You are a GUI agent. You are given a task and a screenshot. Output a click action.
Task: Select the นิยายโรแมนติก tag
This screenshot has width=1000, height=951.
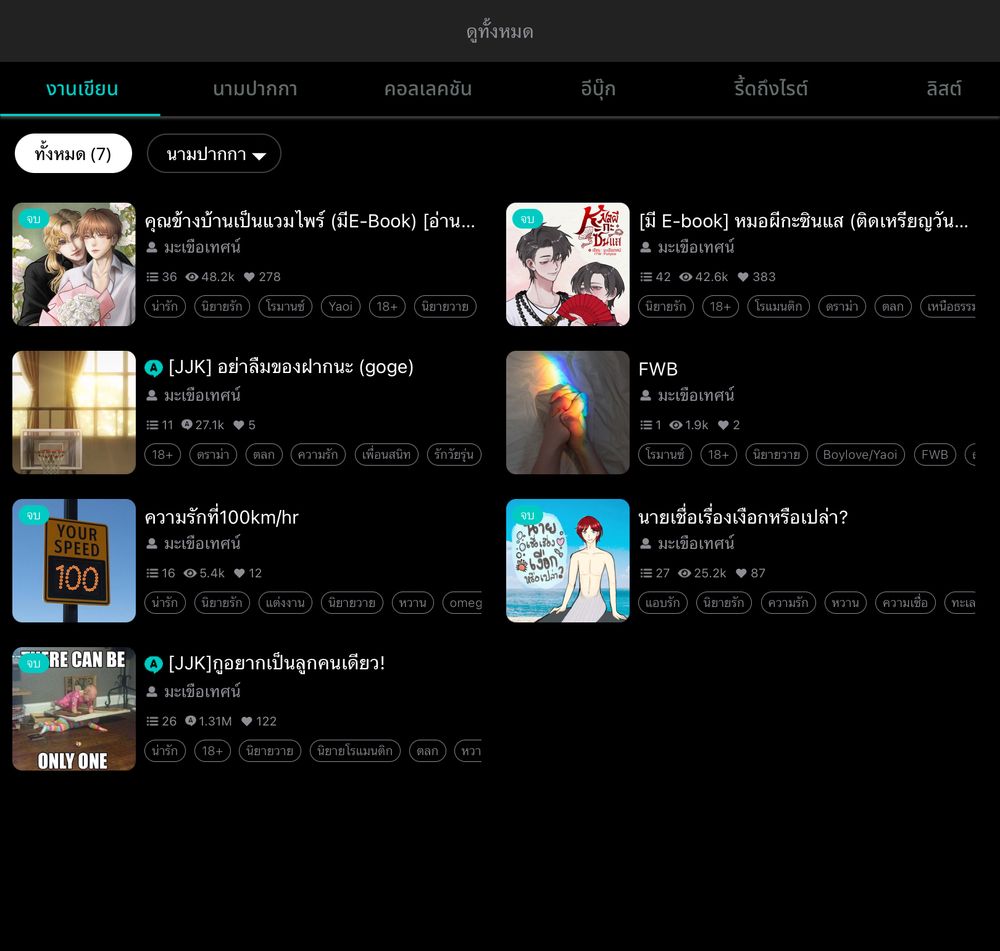(x=355, y=751)
